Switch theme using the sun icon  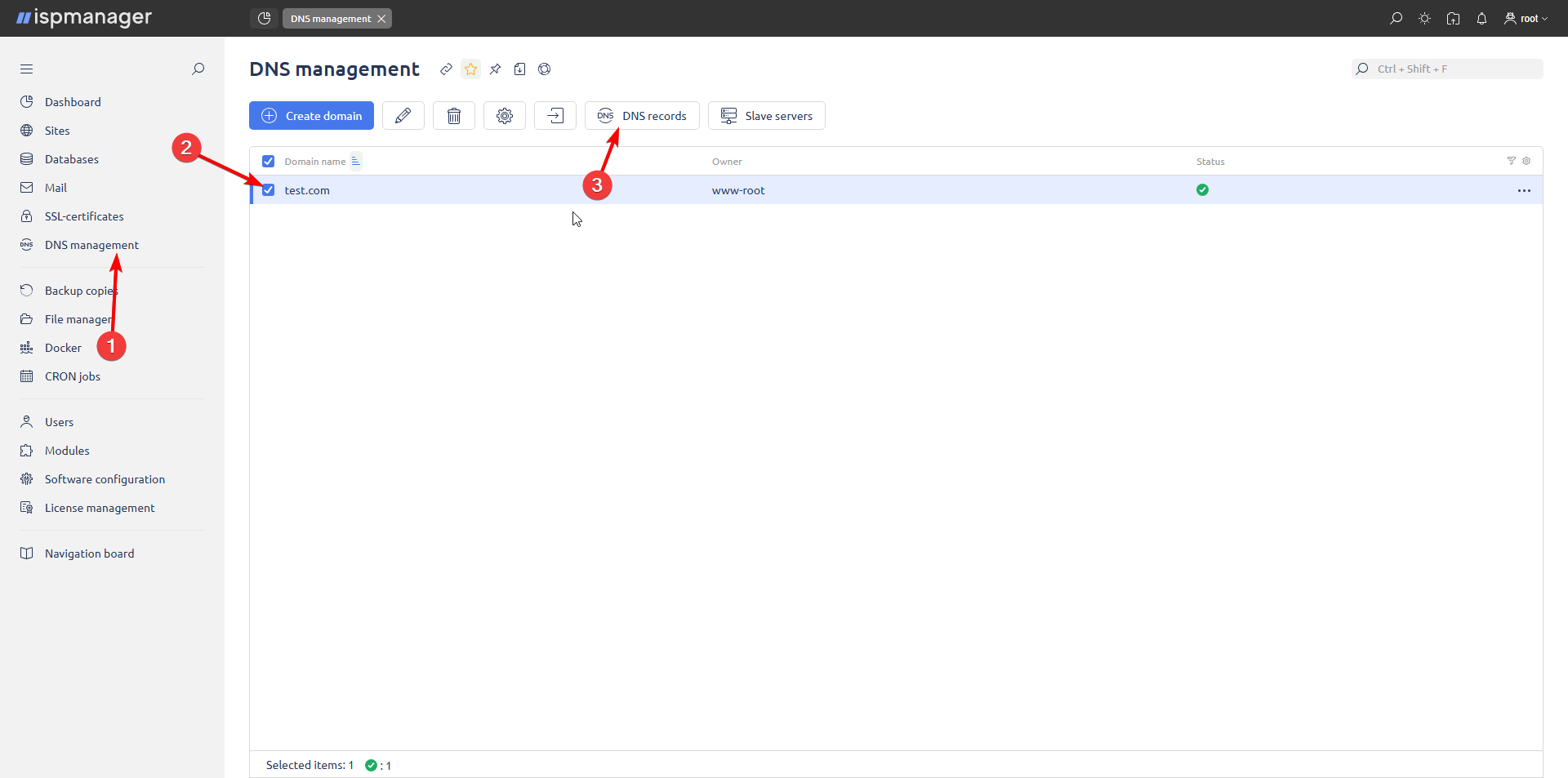click(1424, 19)
